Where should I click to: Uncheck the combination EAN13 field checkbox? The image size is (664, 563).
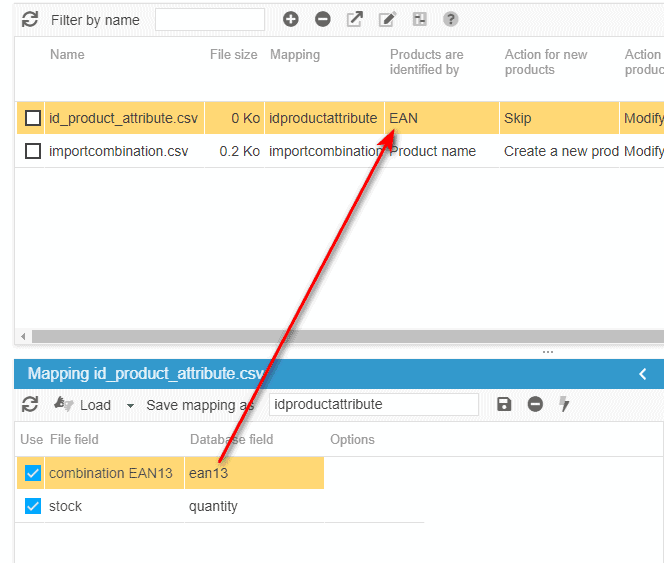(x=33, y=473)
